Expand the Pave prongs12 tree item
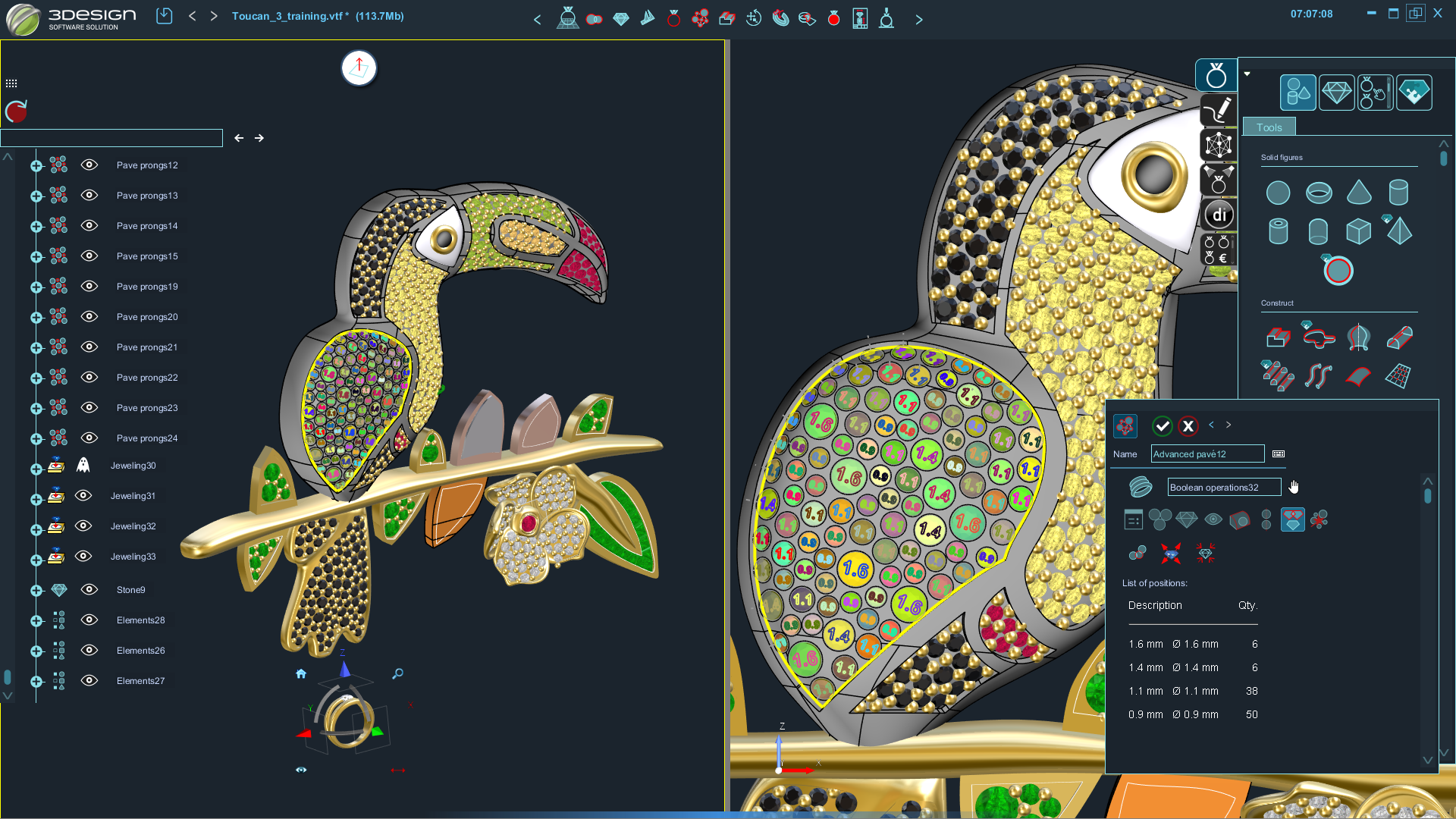This screenshot has height=819, width=1456. pyautogui.click(x=36, y=165)
